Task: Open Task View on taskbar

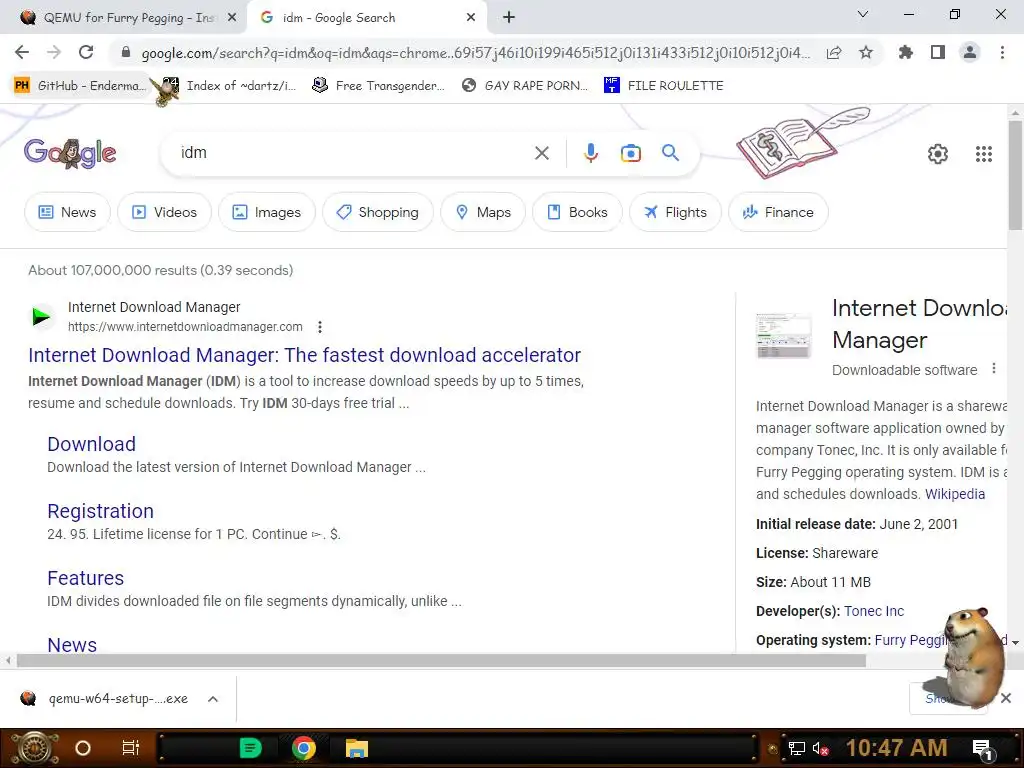Action: 131,748
